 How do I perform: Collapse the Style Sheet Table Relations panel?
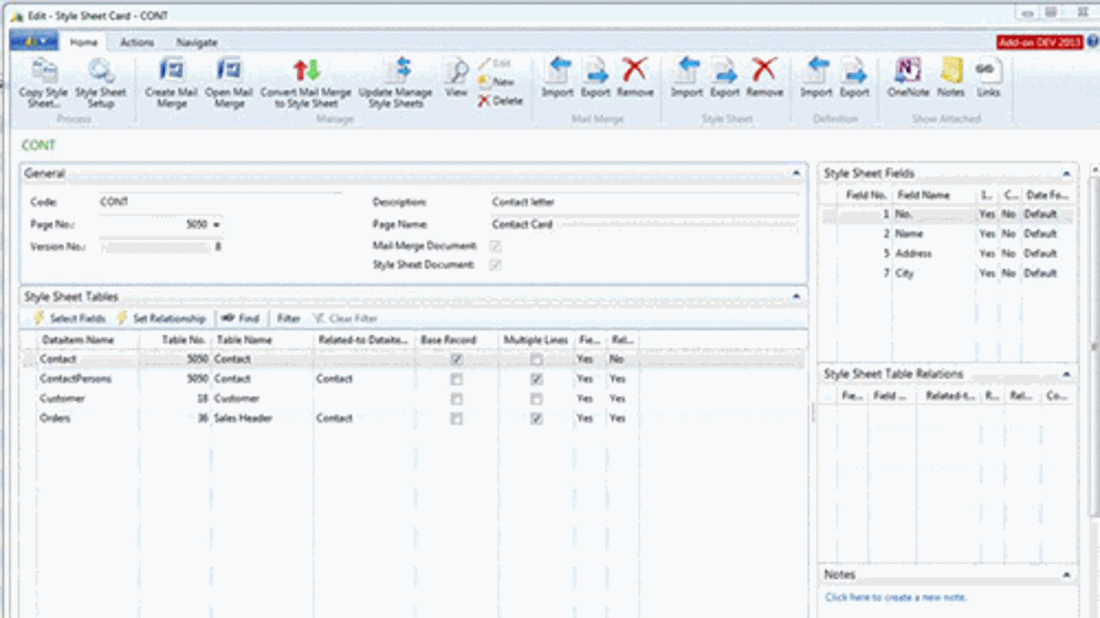coord(1066,375)
